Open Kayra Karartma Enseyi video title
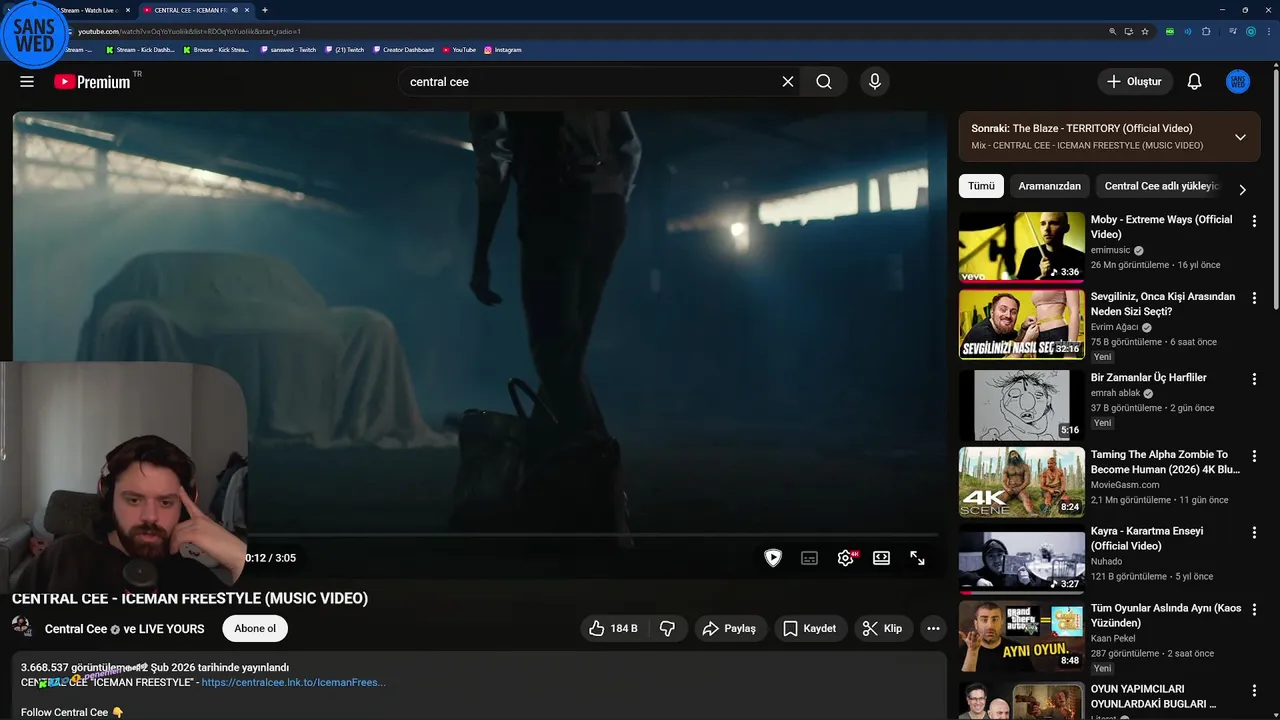Screen dimensions: 1280x720 (x=1147, y=538)
